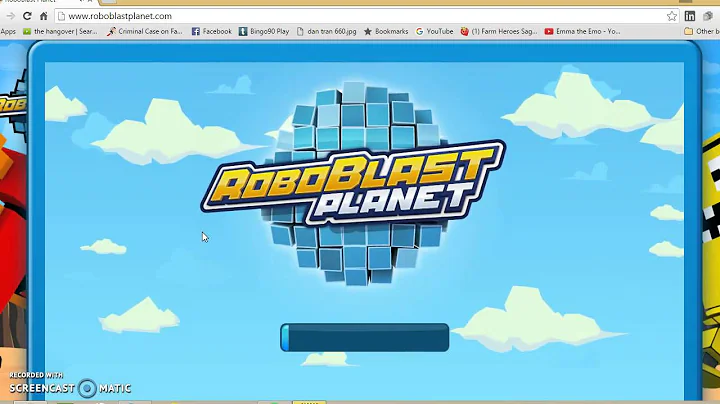Open the Bingo90 Play bookmark

264,31
